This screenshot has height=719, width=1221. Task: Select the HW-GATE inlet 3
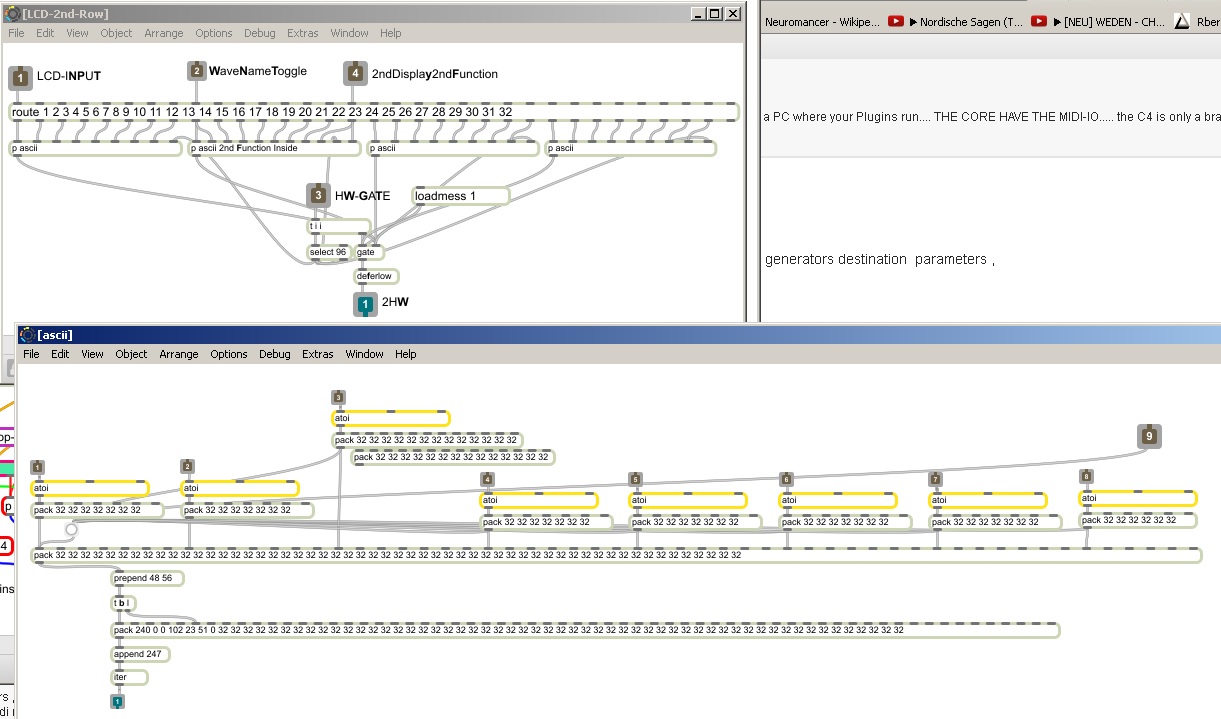pyautogui.click(x=318, y=196)
